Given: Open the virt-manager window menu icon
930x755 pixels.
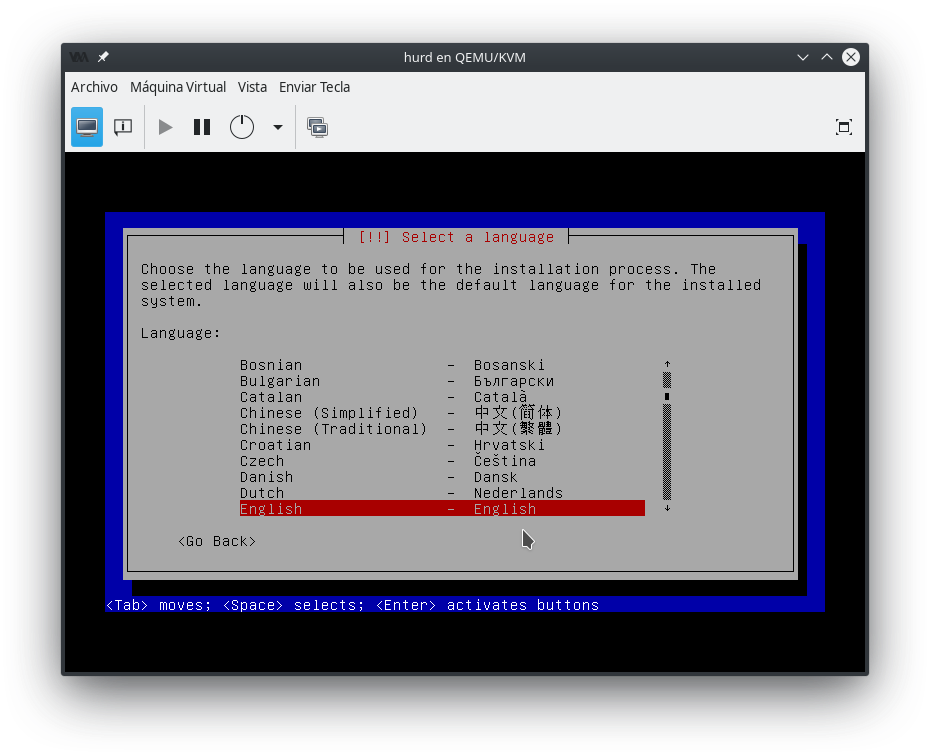Looking at the screenshot, I should coord(79,57).
